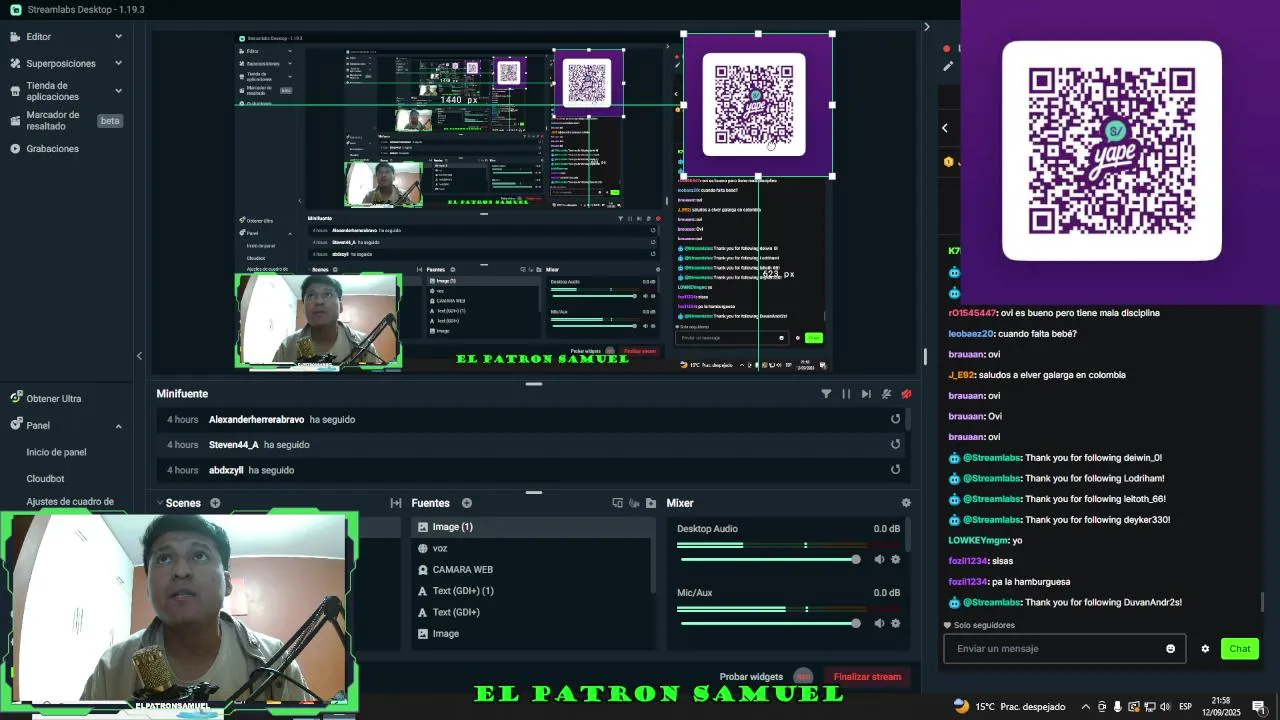Screen dimensions: 1280x720
Task: Open Mic/Aux settings gear
Action: tap(895, 623)
